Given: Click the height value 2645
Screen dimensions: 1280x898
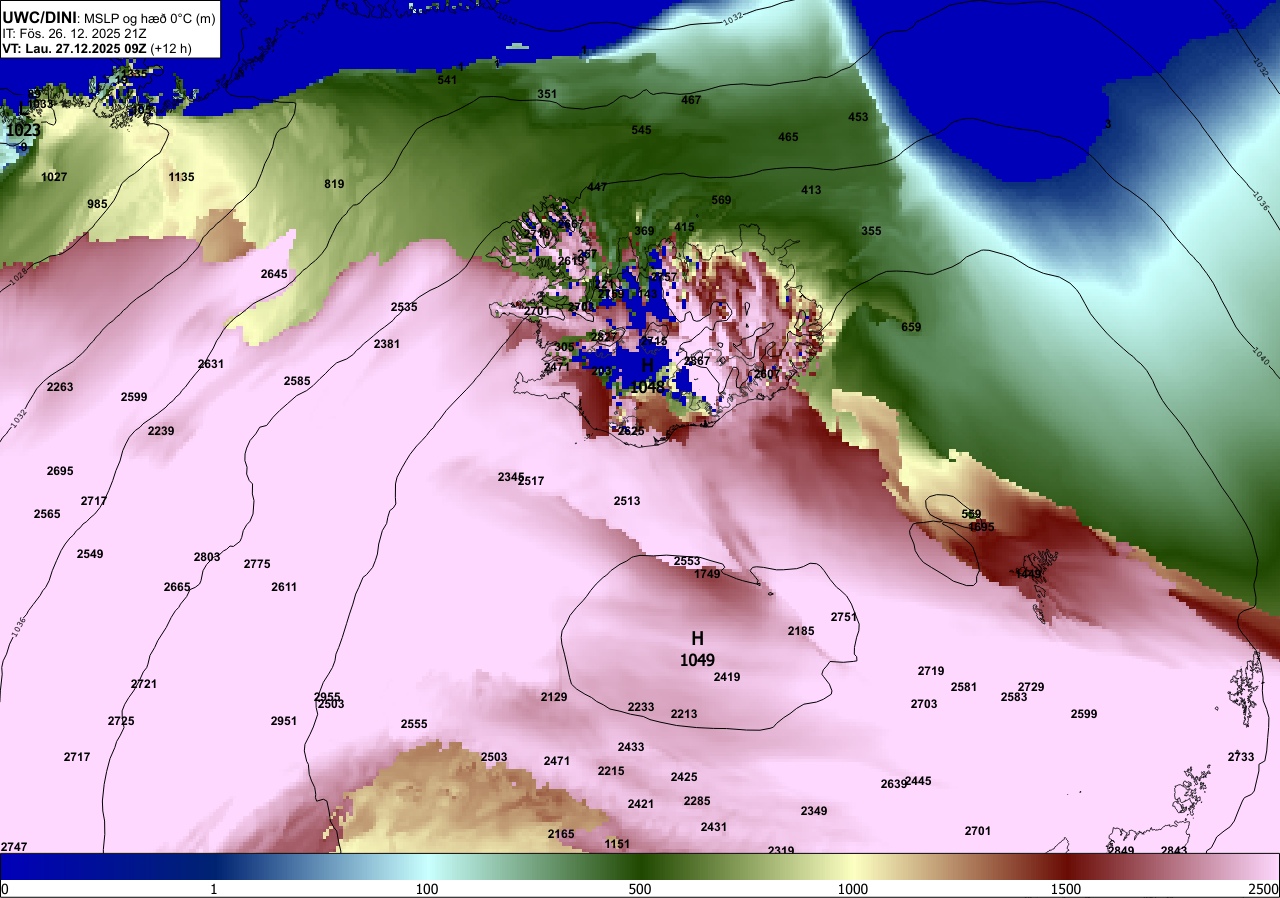Looking at the screenshot, I should [x=274, y=274].
